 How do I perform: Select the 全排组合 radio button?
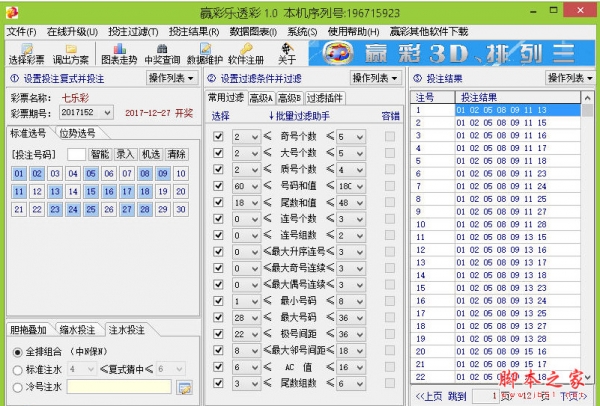coord(17,352)
